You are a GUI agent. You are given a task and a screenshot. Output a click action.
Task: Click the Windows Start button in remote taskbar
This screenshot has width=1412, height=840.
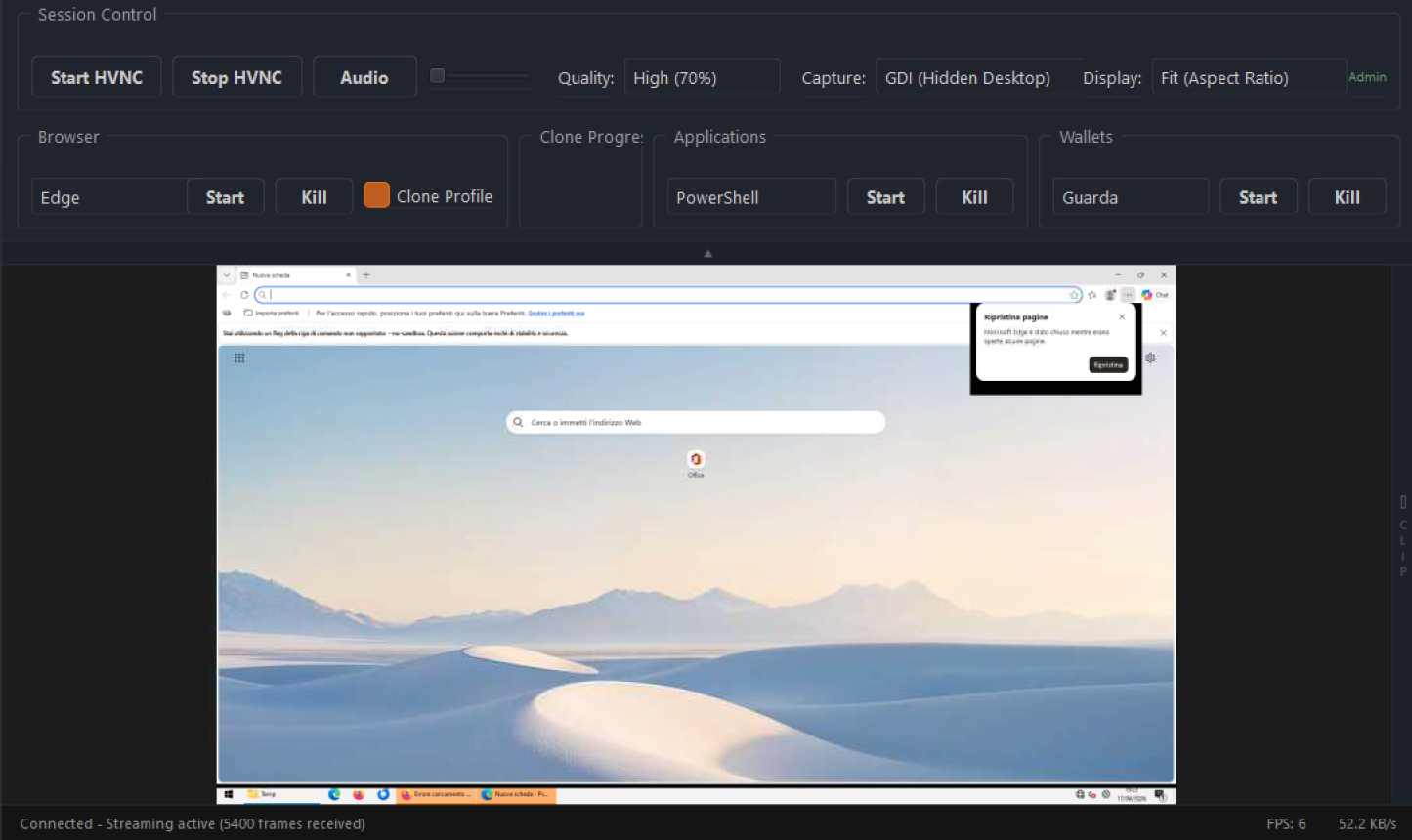tap(228, 794)
